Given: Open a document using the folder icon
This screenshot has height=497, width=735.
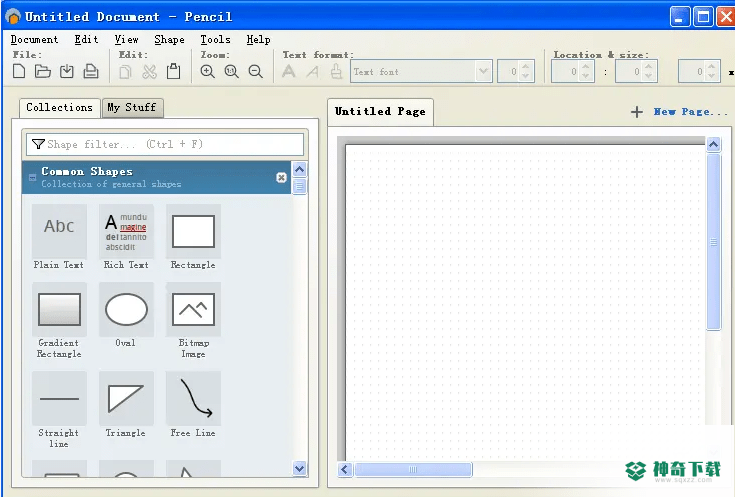Looking at the screenshot, I should coord(43,71).
